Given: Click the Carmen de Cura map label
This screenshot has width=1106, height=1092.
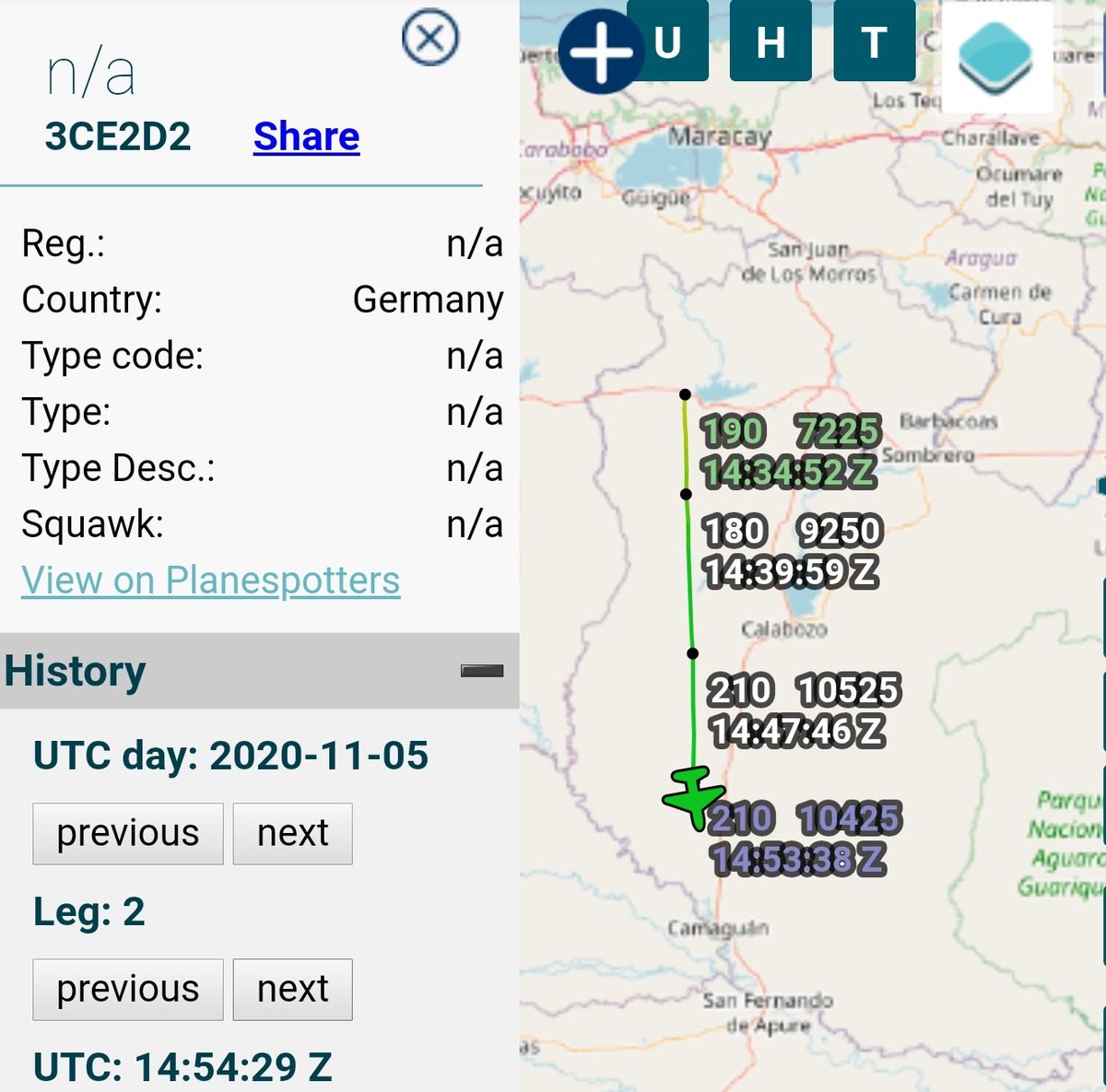Looking at the screenshot, I should tap(1000, 304).
